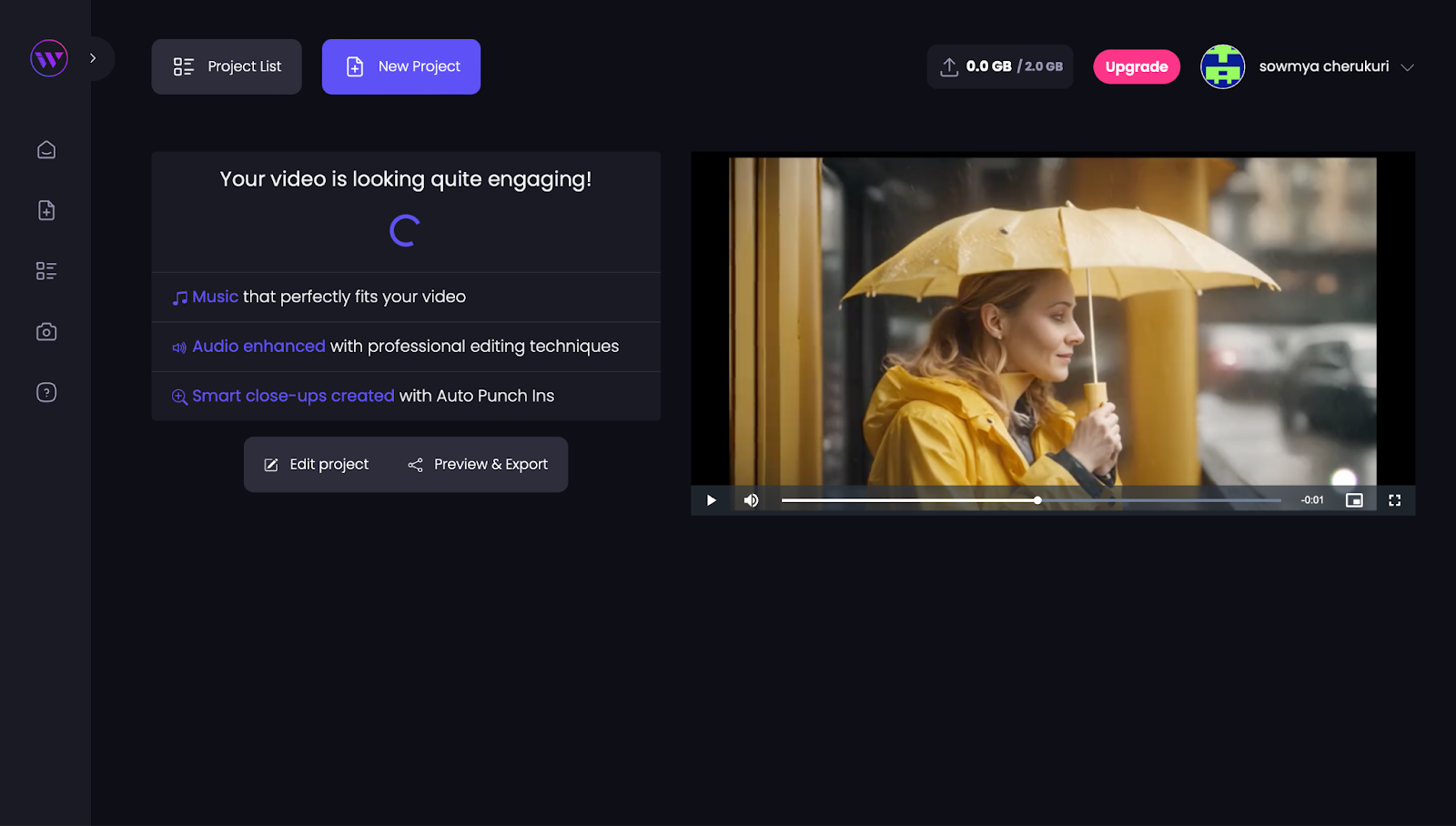
Task: Click the camera icon in sidebar
Action: [46, 332]
